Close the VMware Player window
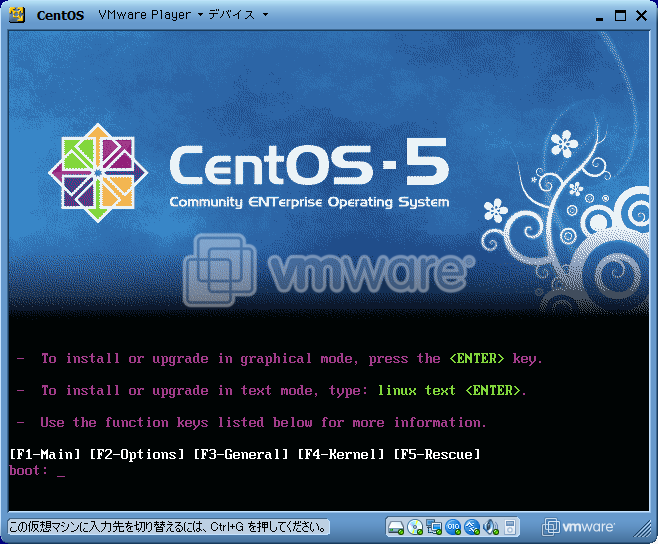Image resolution: width=658 pixels, height=544 pixels. coord(641,16)
